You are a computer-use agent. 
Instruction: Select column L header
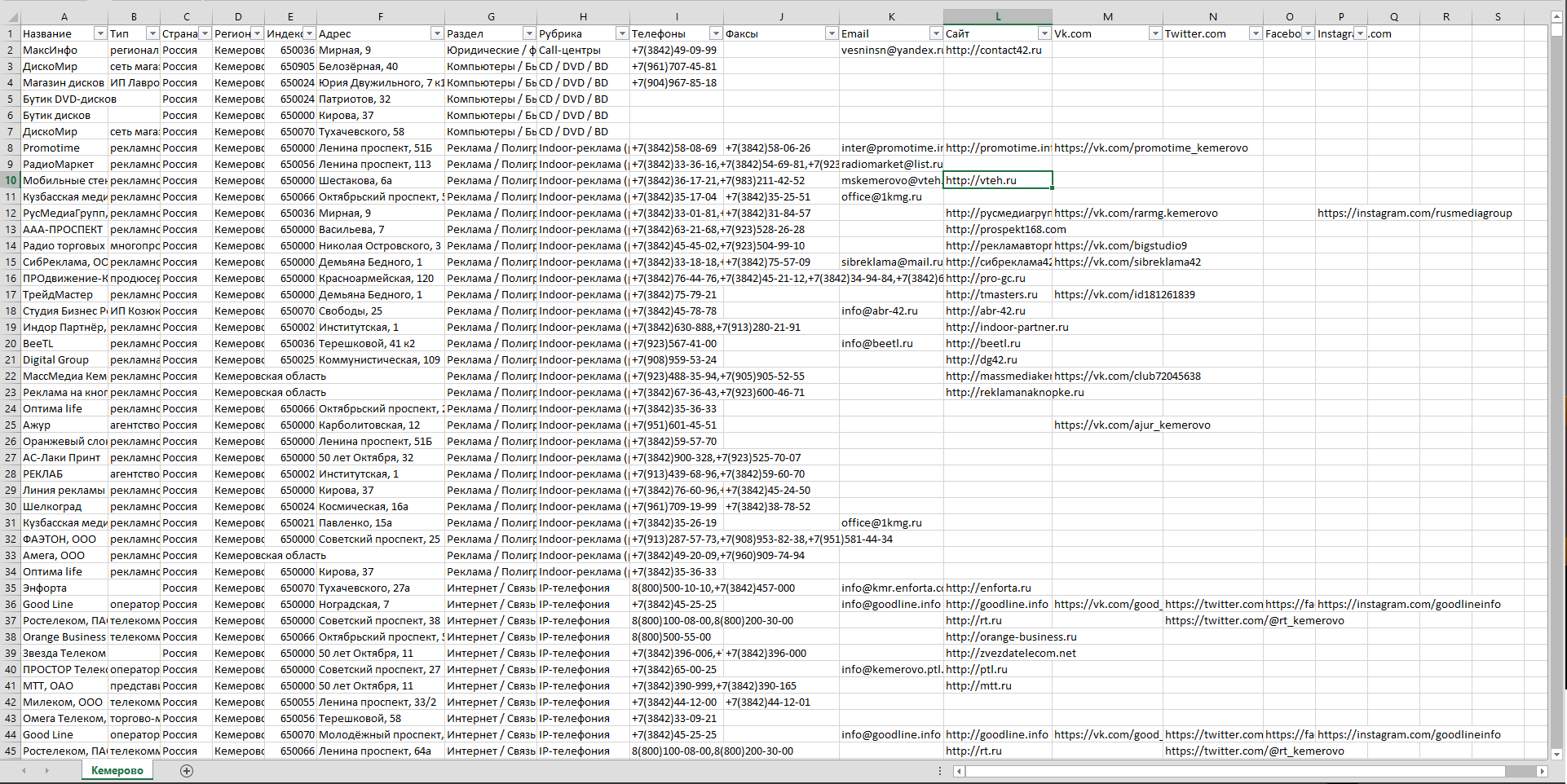click(998, 16)
